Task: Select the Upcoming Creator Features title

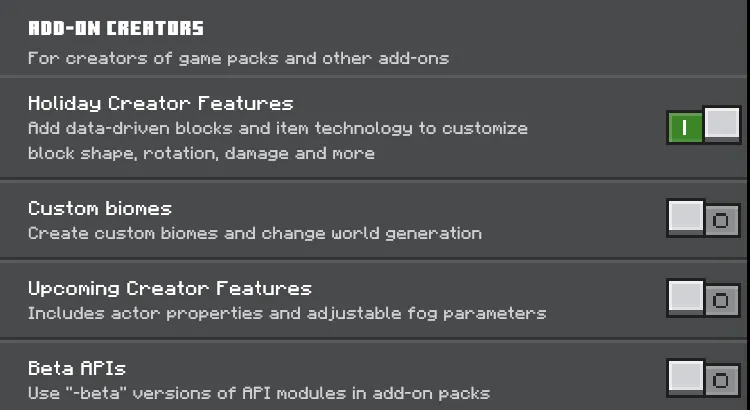Action: click(x=170, y=288)
